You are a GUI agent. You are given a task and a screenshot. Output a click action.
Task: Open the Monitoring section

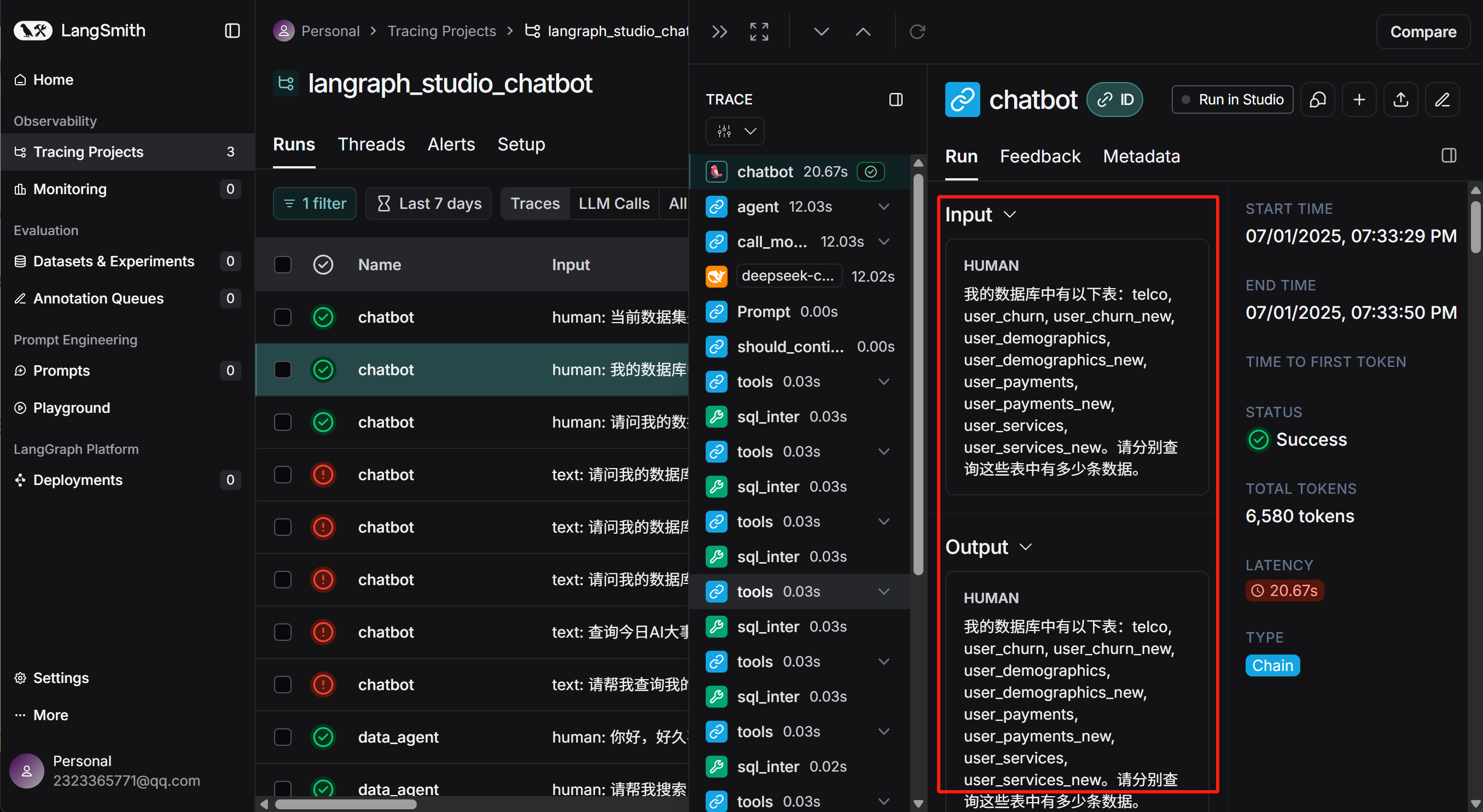coord(127,189)
